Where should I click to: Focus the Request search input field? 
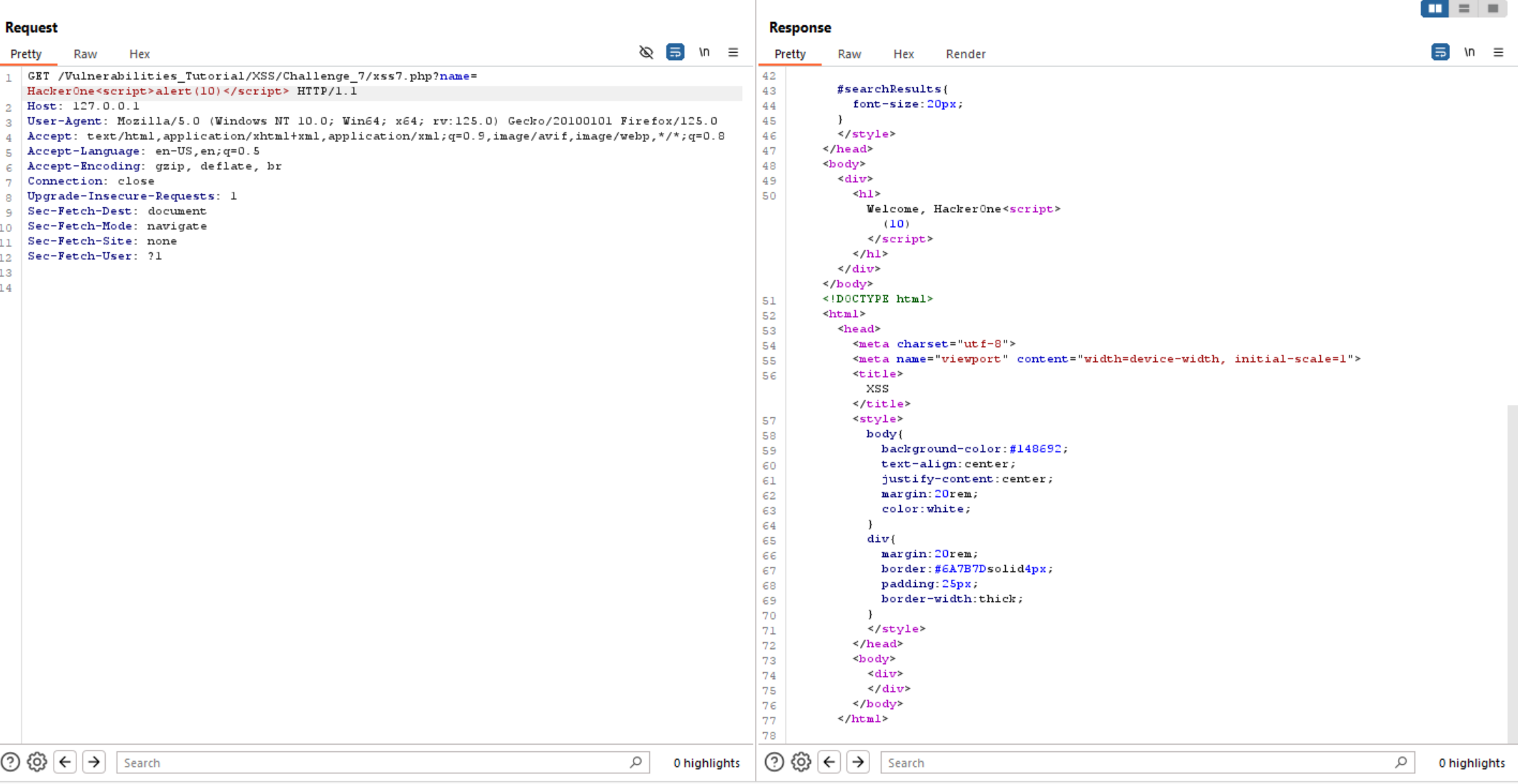(x=383, y=763)
